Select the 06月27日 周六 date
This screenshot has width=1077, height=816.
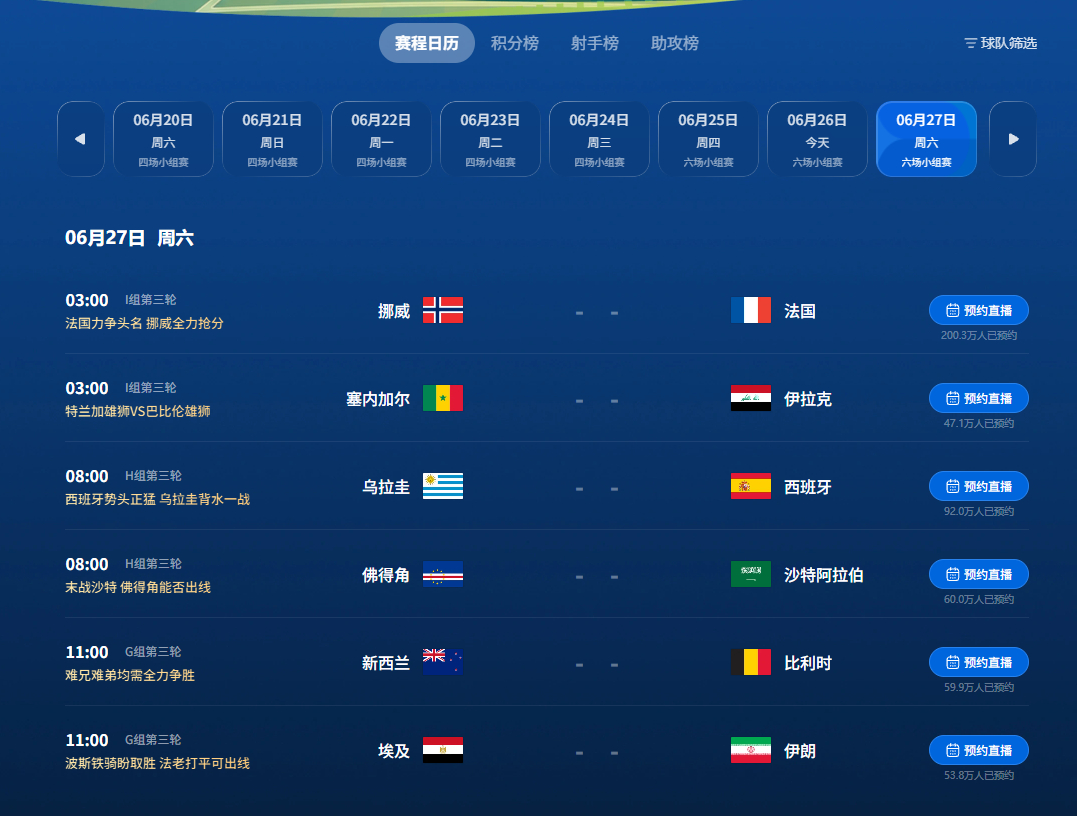point(926,139)
